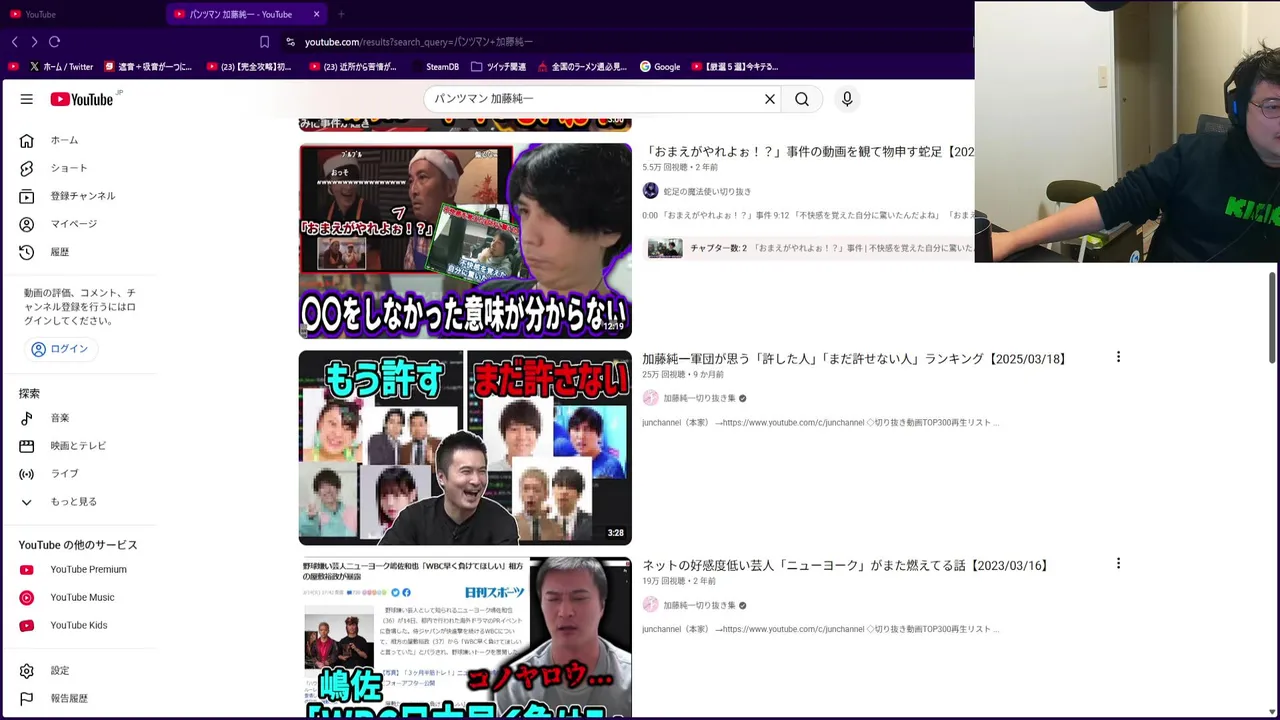This screenshot has width=1280, height=720.
Task: Click browser back arrow
Action: pyautogui.click(x=15, y=42)
